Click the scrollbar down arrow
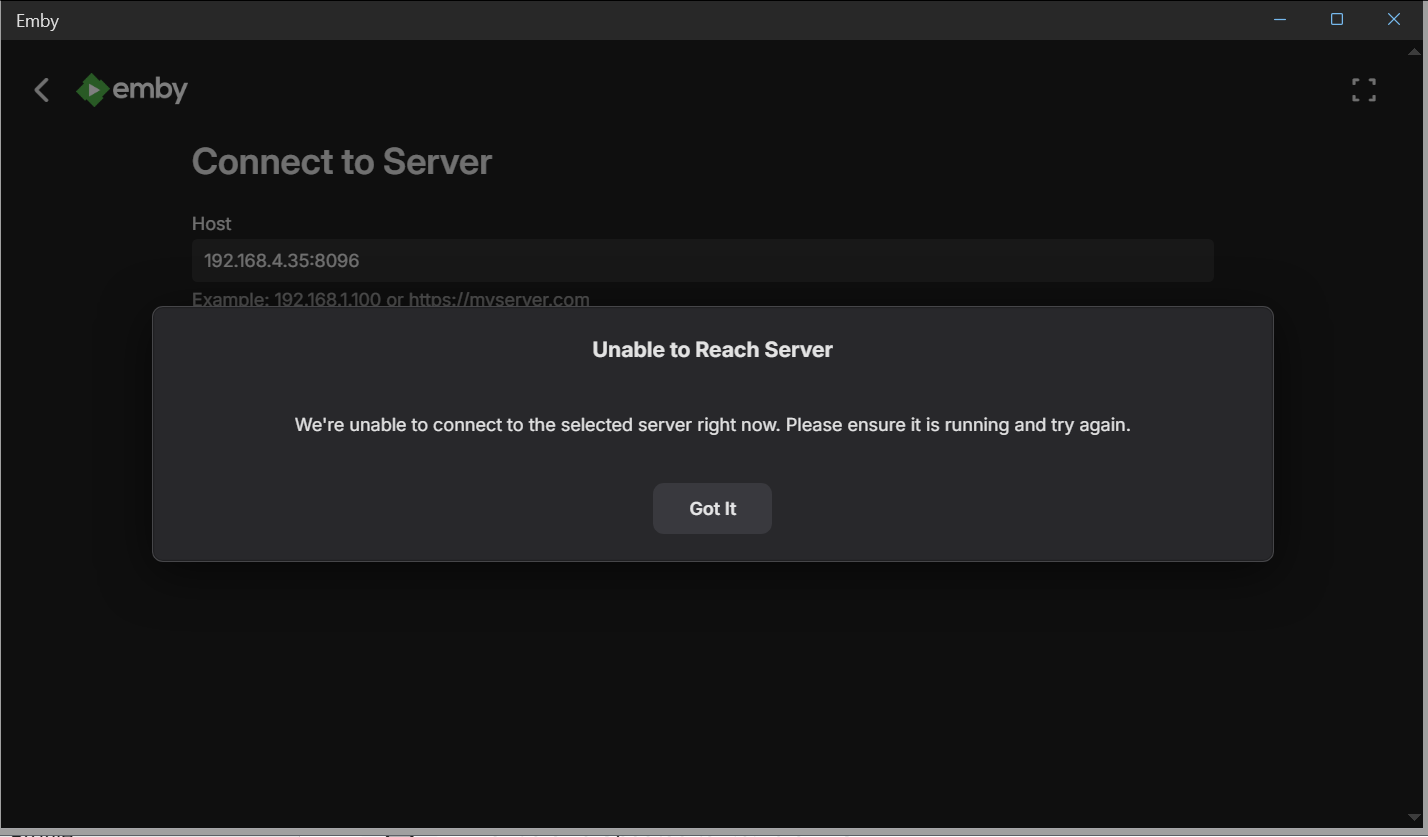 (x=1414, y=818)
